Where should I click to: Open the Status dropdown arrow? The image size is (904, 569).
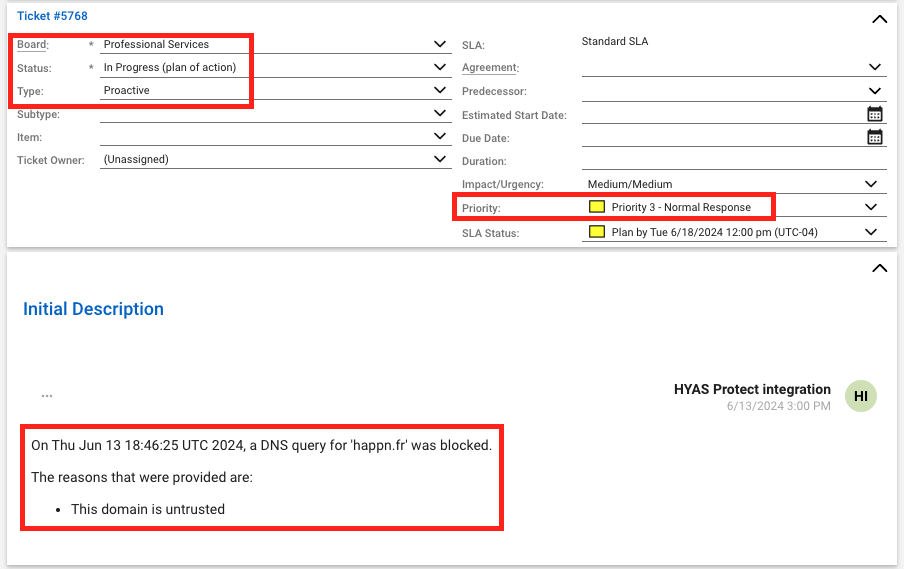click(x=440, y=67)
